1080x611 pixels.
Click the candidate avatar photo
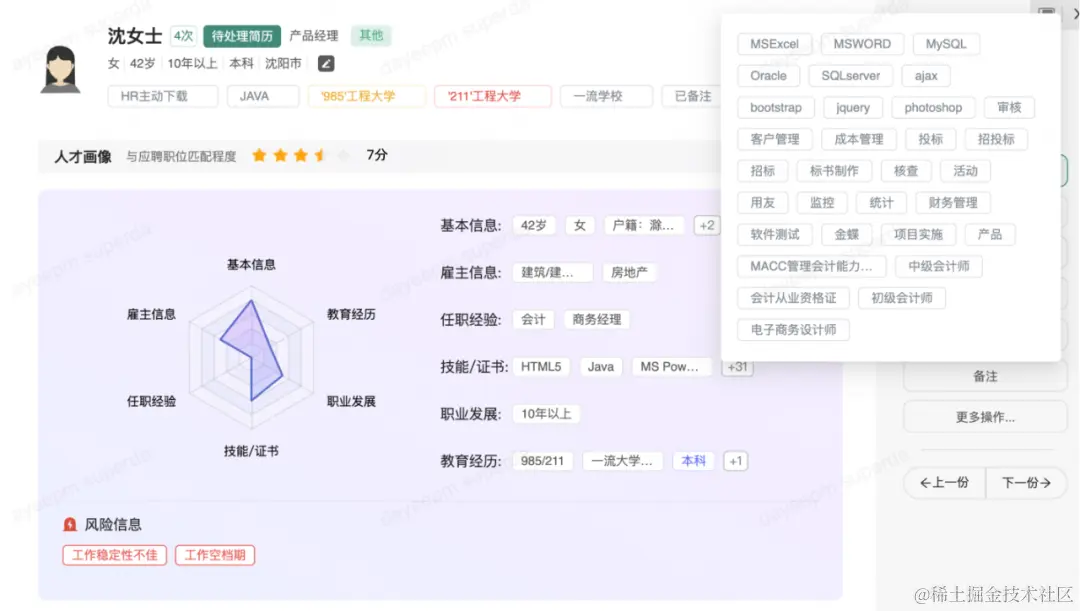tap(60, 68)
